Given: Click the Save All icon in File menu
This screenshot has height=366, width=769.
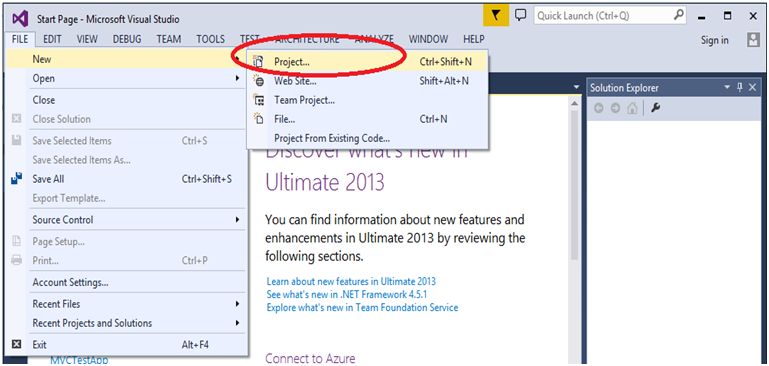Looking at the screenshot, I should pyautogui.click(x=17, y=179).
